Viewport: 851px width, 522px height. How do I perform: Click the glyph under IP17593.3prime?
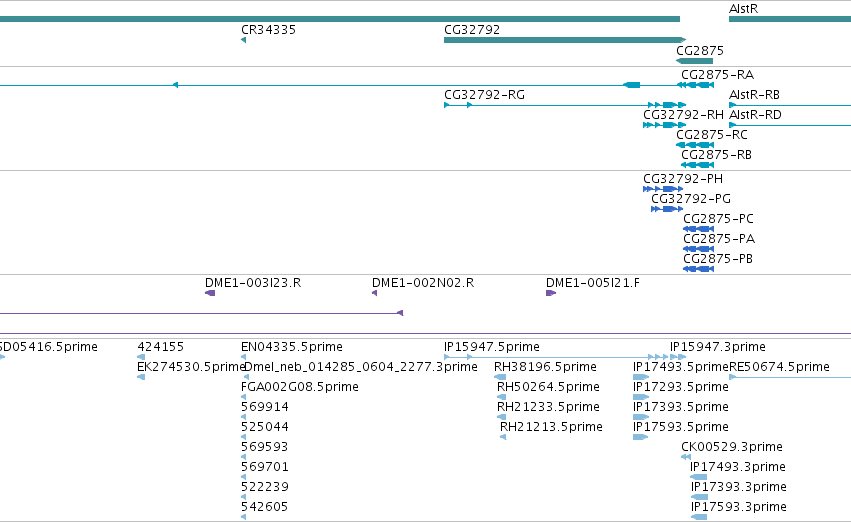click(699, 517)
